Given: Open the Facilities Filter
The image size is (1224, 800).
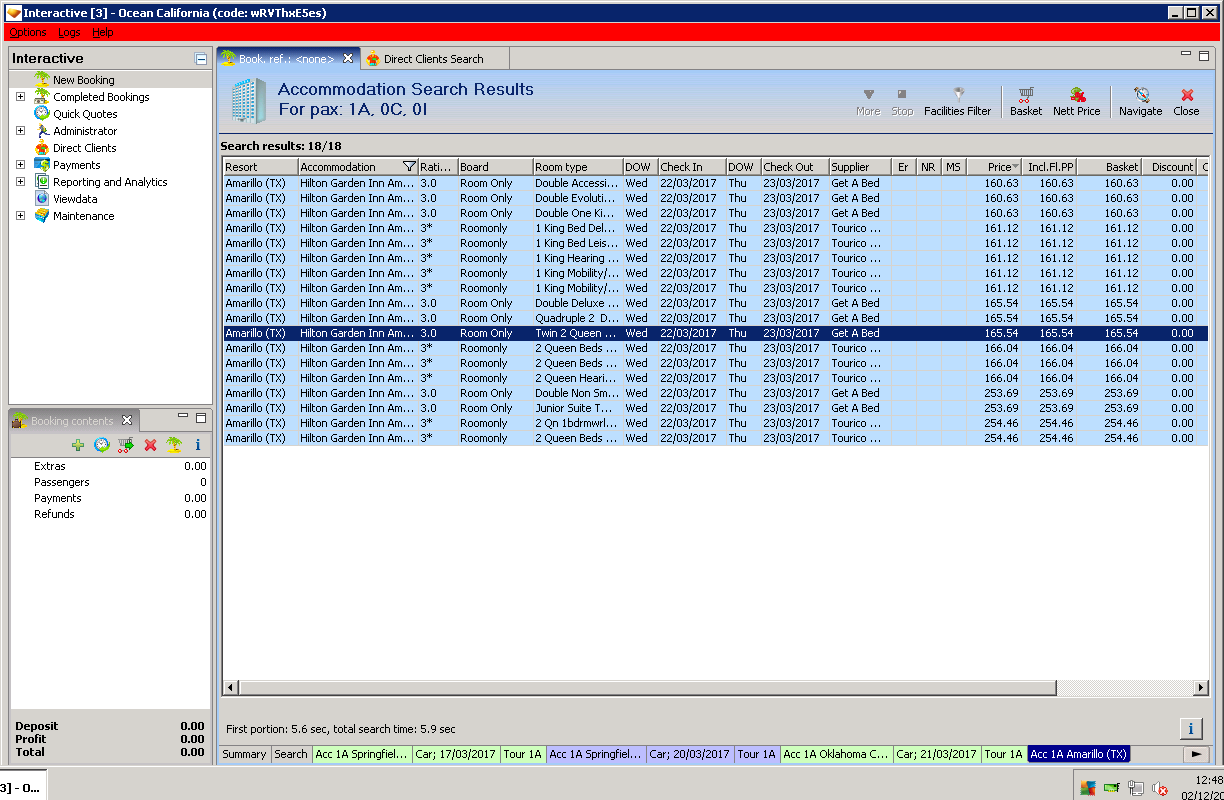Looking at the screenshot, I should [x=957, y=101].
